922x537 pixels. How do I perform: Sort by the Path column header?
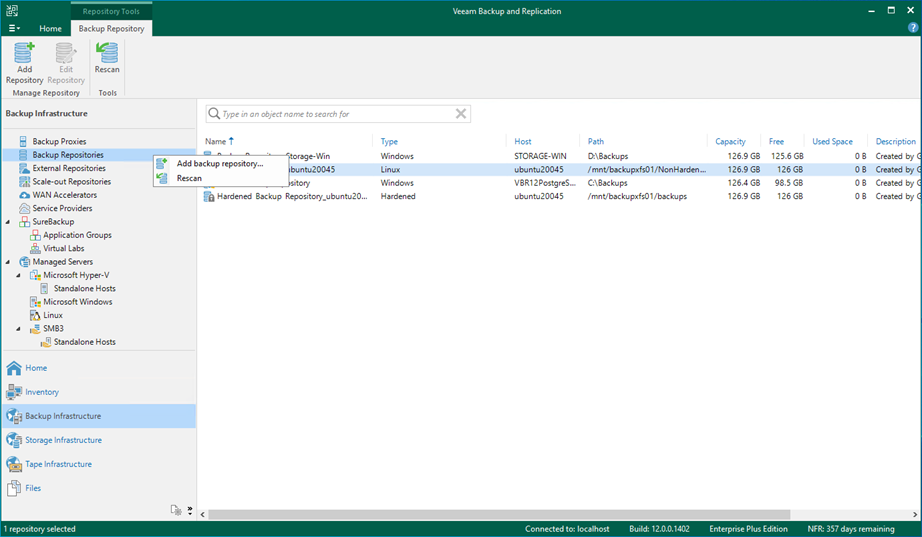pyautogui.click(x=596, y=141)
